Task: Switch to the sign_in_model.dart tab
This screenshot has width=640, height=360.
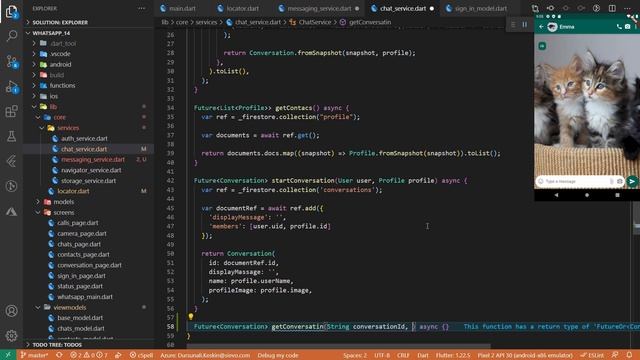Action: coord(480,8)
